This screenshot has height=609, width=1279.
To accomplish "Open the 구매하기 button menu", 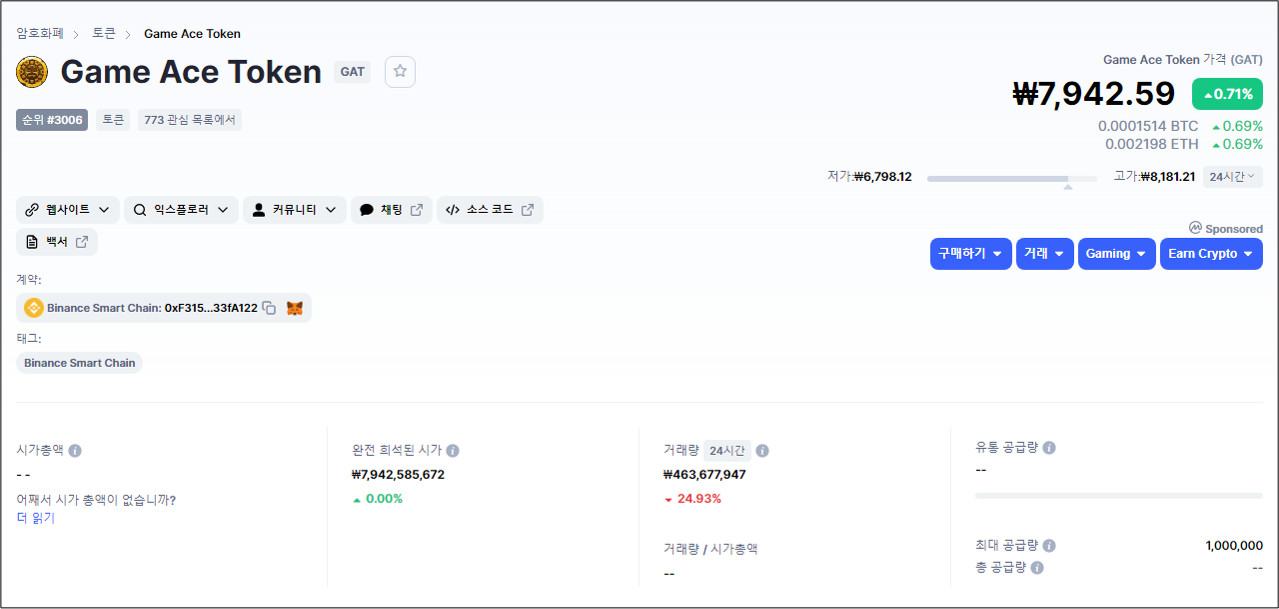I will pos(970,254).
